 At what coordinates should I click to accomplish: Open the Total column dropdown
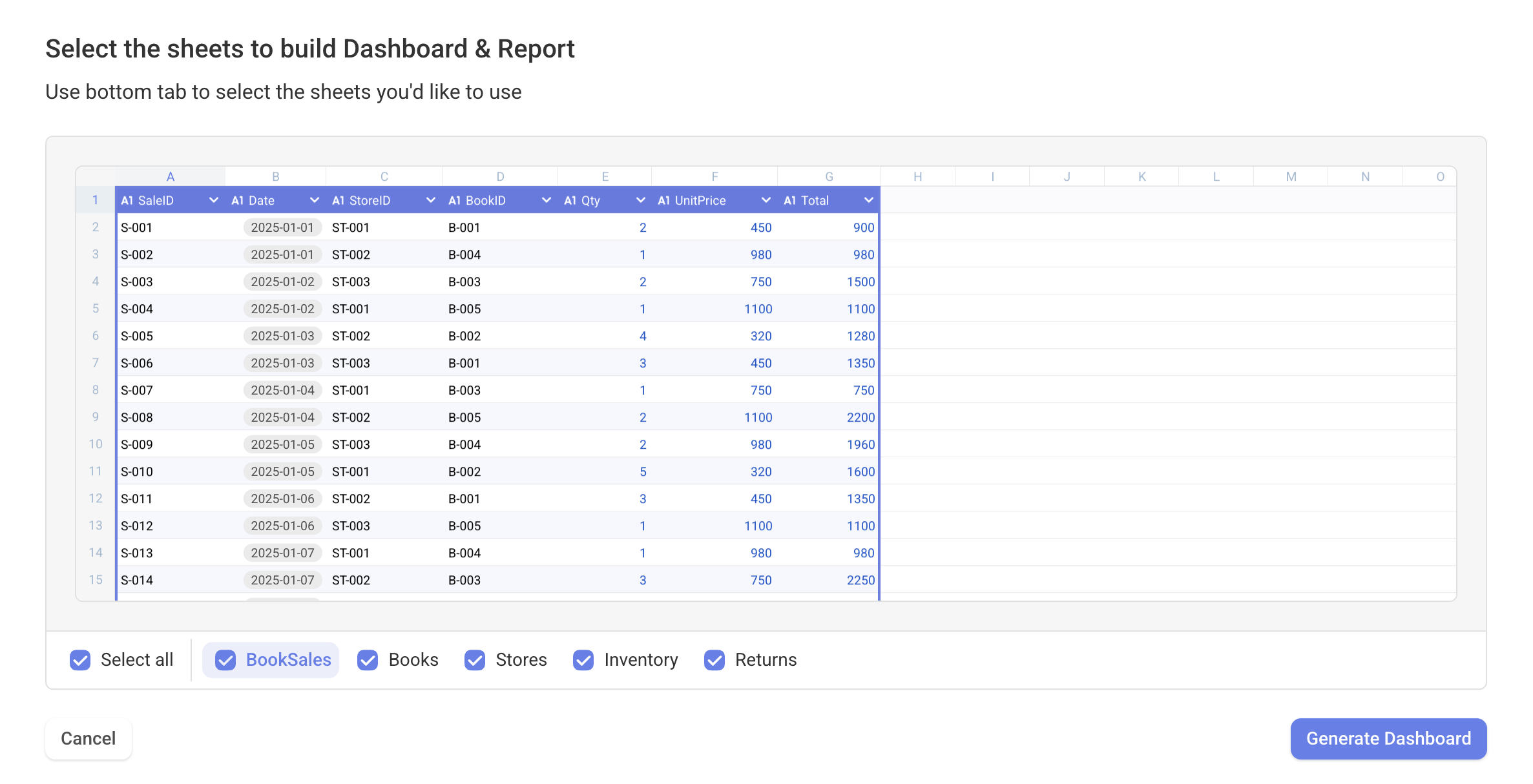click(868, 200)
